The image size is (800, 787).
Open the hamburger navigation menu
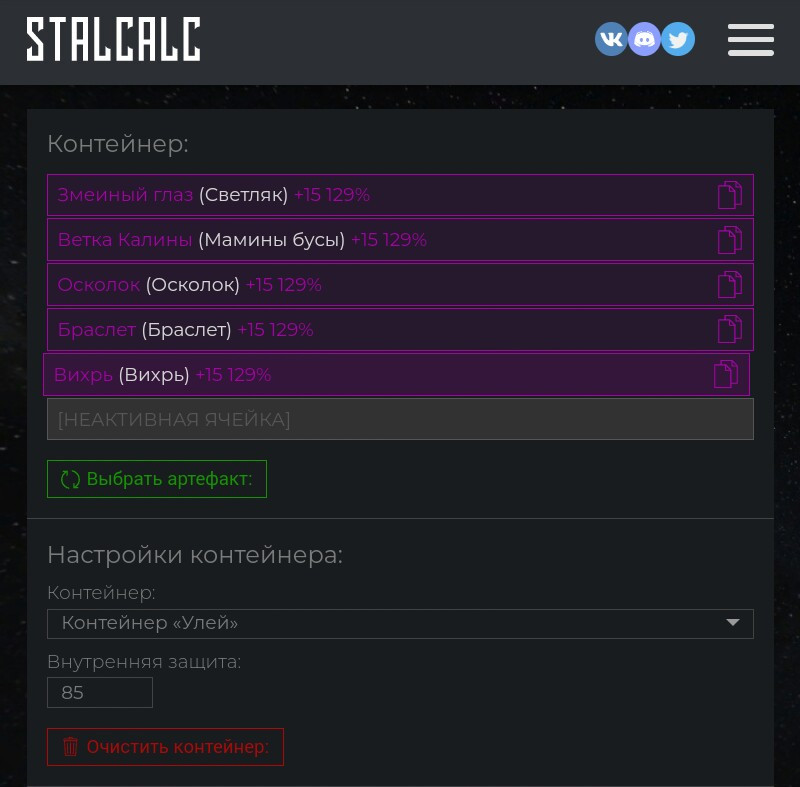pyautogui.click(x=751, y=39)
